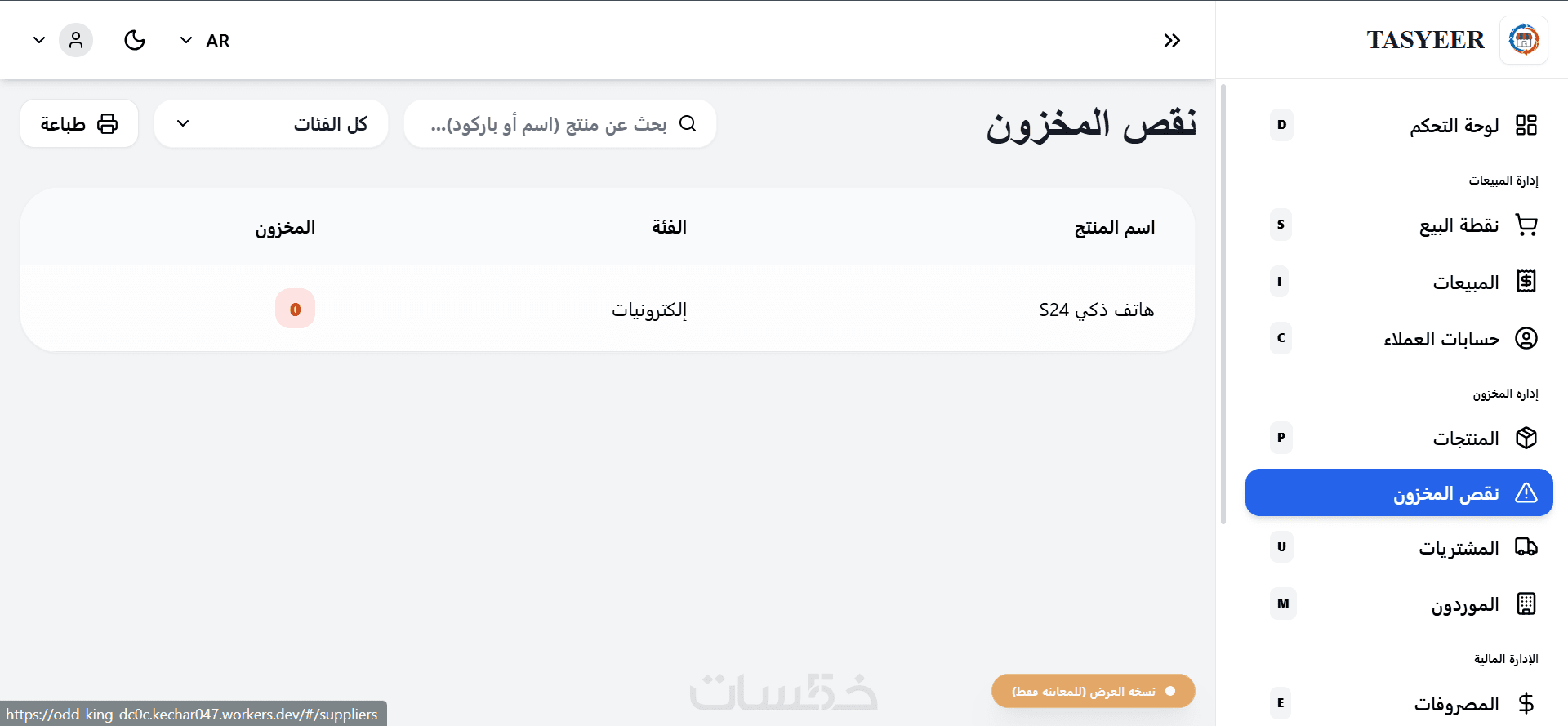Screen dimensions: 1568x726
Task: Click the suppliers building icon
Action: coord(1526,604)
